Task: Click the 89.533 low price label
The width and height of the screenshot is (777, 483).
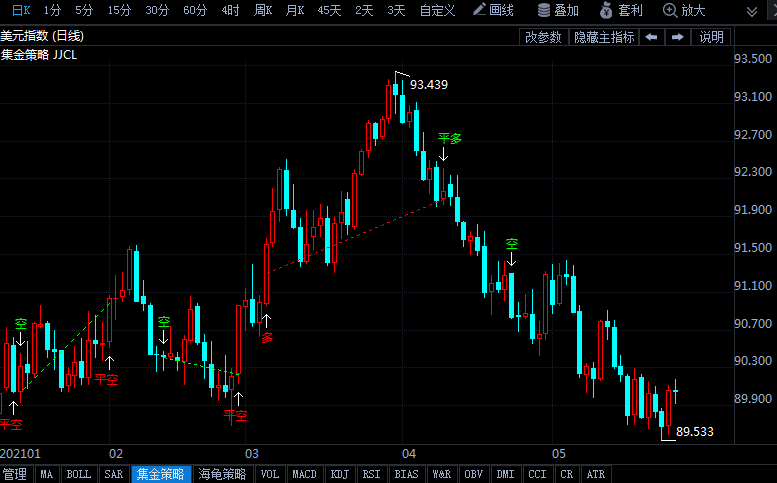Action: click(695, 431)
